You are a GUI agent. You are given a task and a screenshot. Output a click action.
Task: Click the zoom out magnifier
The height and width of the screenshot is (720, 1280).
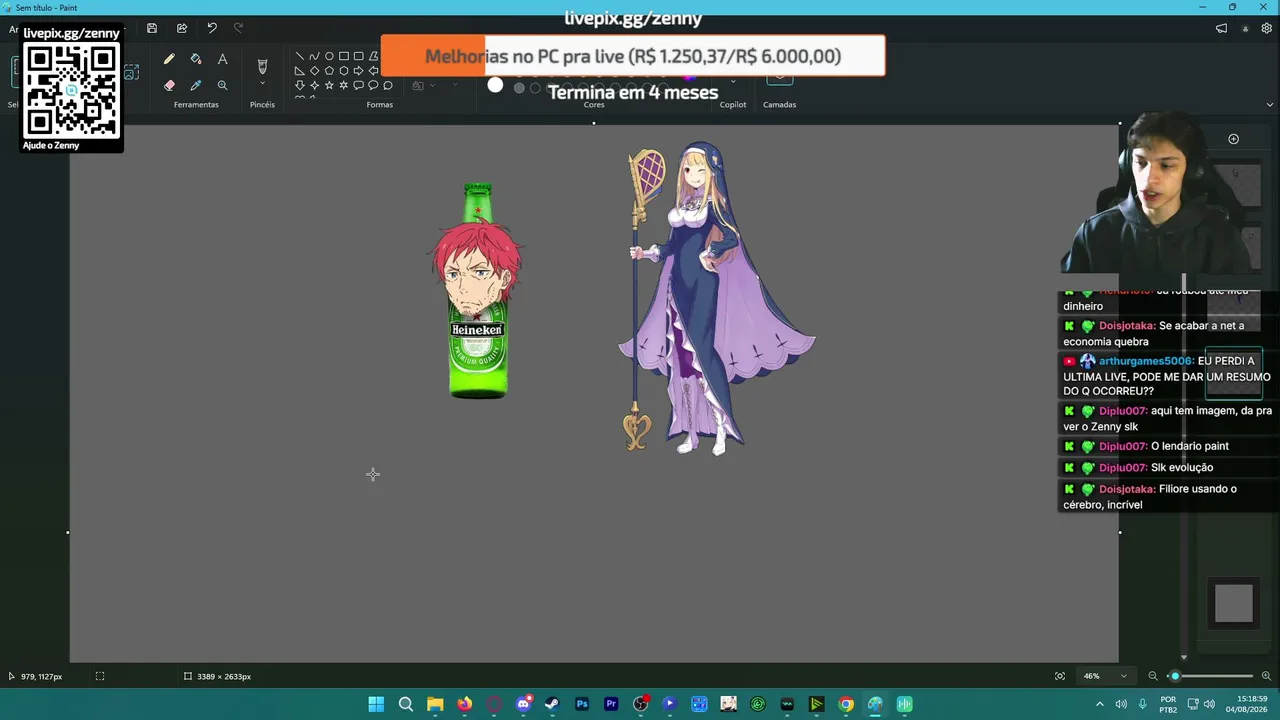click(1153, 676)
